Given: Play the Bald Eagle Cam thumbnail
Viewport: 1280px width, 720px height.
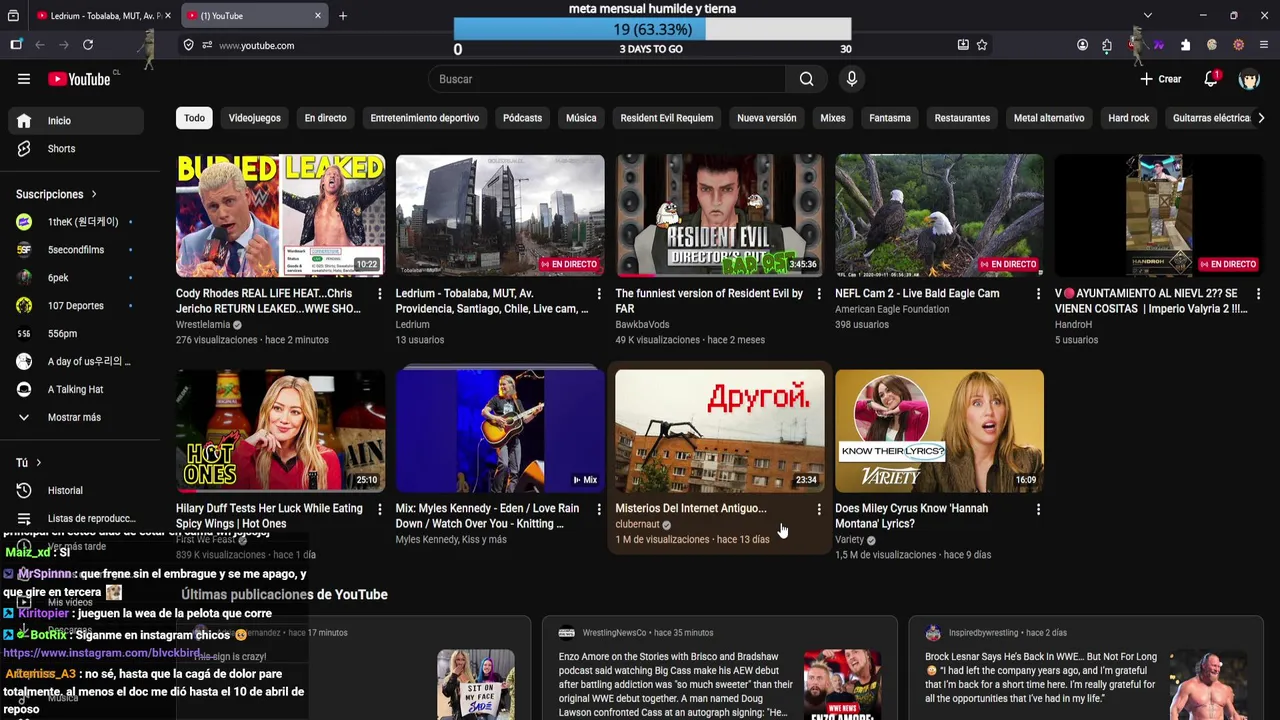Looking at the screenshot, I should tap(940, 216).
